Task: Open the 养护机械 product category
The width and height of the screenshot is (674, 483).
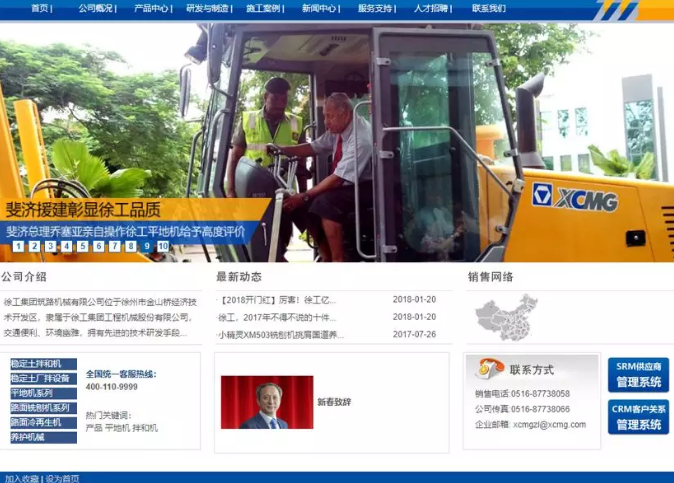Action: [x=43, y=437]
